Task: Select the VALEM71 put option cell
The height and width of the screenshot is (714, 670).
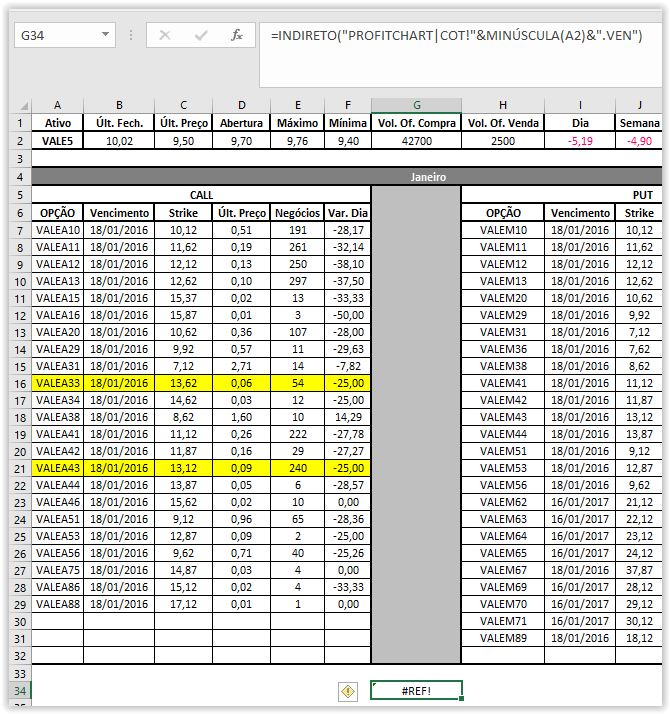Action: tap(503, 621)
